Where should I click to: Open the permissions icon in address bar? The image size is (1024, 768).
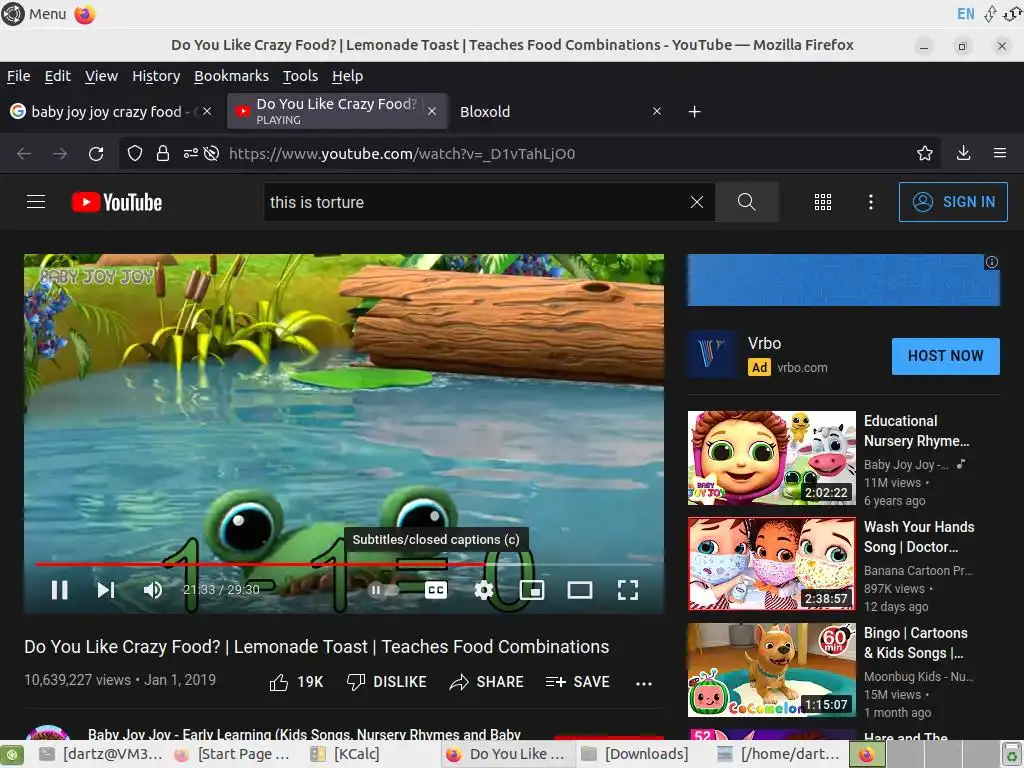[190, 153]
